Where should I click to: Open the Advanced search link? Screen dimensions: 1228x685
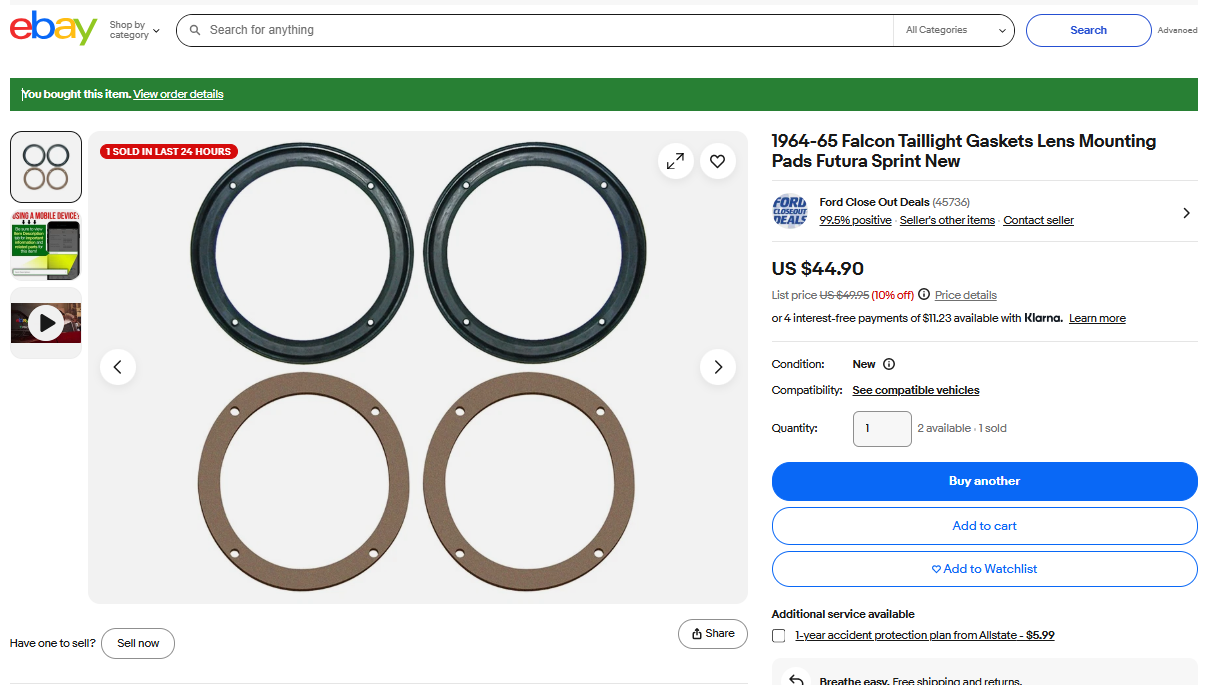[1177, 30]
